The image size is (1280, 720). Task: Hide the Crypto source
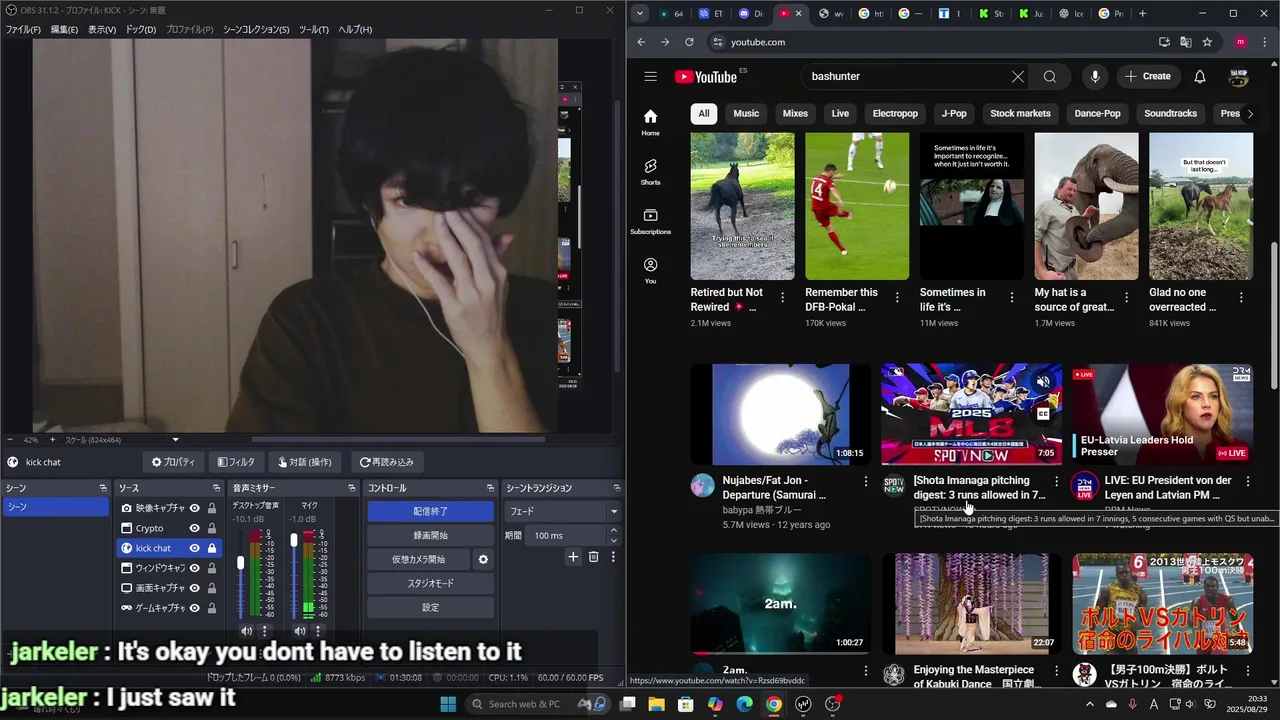(x=195, y=528)
